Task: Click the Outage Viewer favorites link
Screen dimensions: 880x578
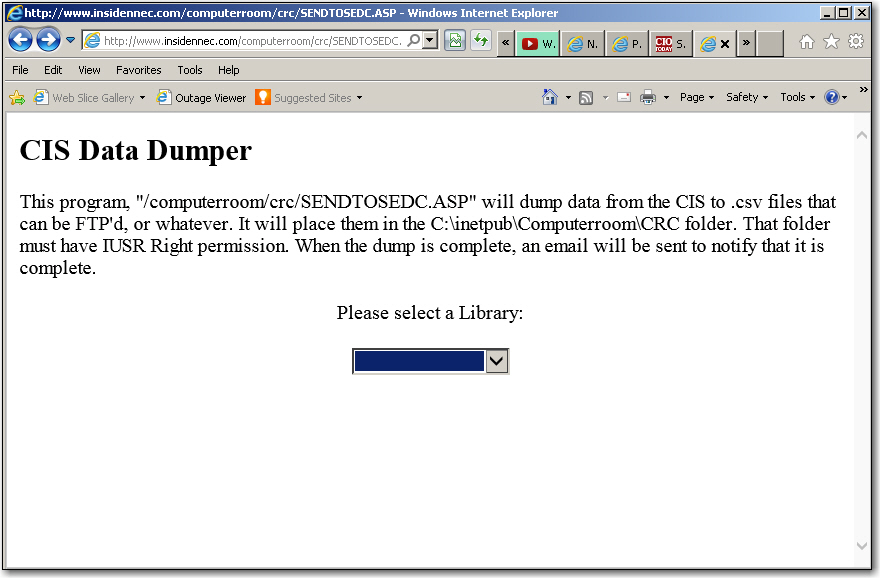Action: point(201,98)
